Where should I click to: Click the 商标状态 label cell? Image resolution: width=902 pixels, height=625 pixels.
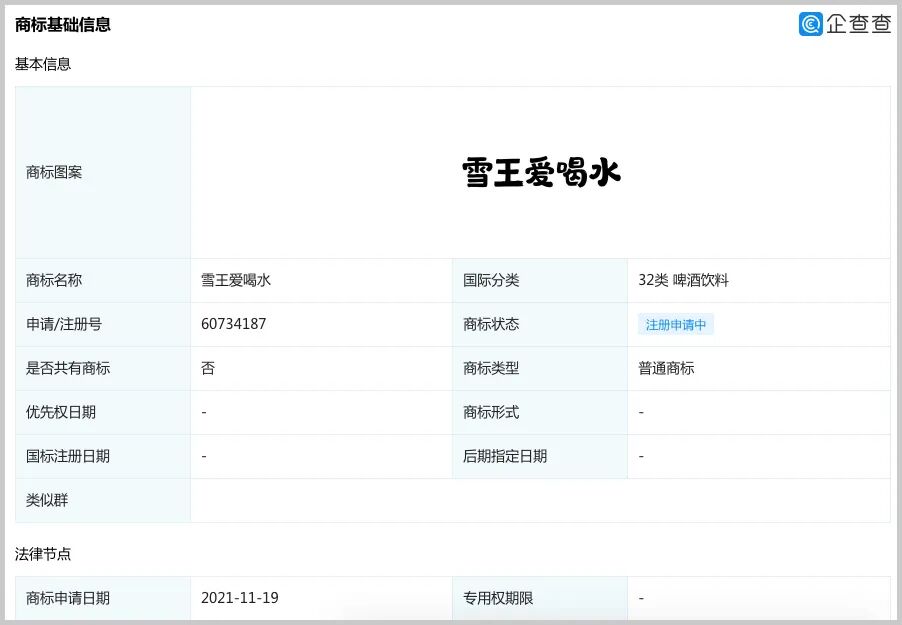(540, 325)
